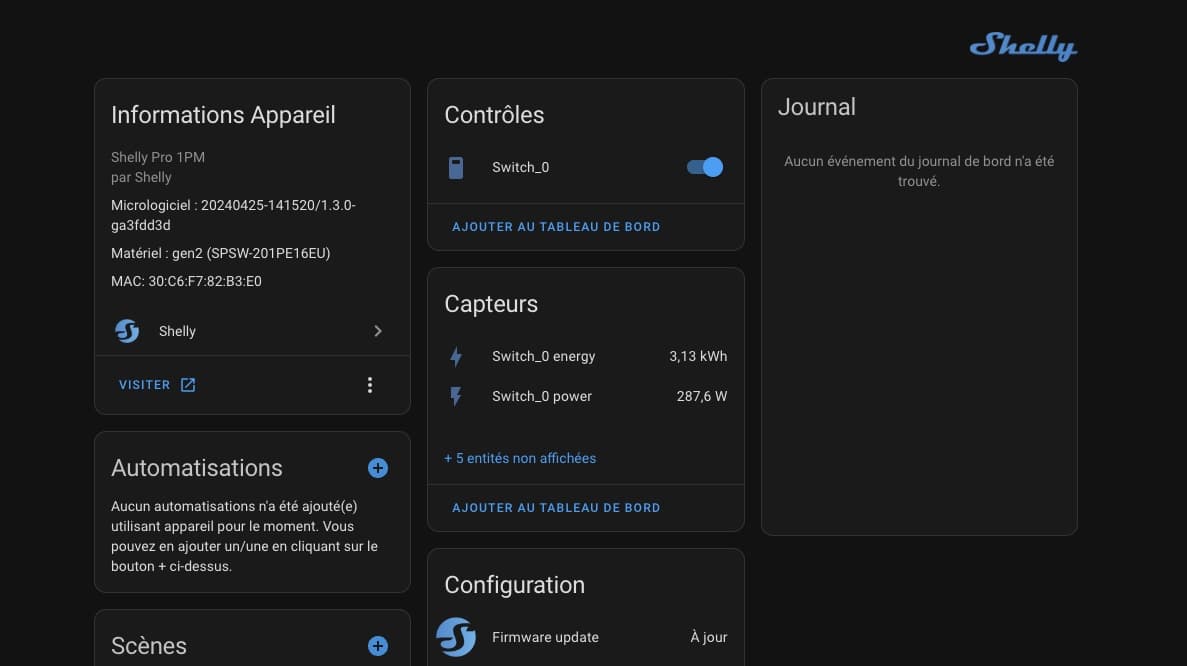Open the VISITER device link
Viewport: 1187px width, 666px height.
click(x=157, y=384)
